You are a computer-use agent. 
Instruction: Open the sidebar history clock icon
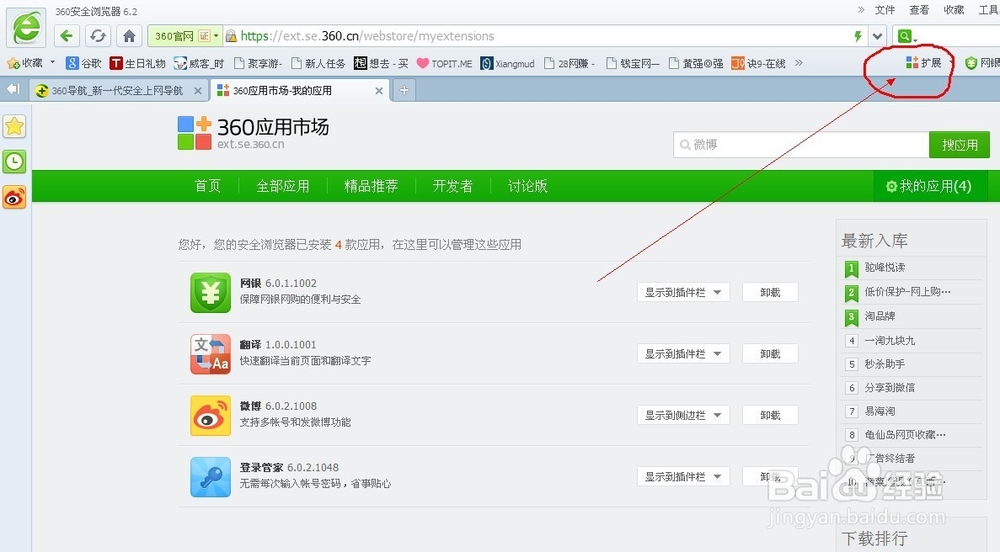pos(14,161)
